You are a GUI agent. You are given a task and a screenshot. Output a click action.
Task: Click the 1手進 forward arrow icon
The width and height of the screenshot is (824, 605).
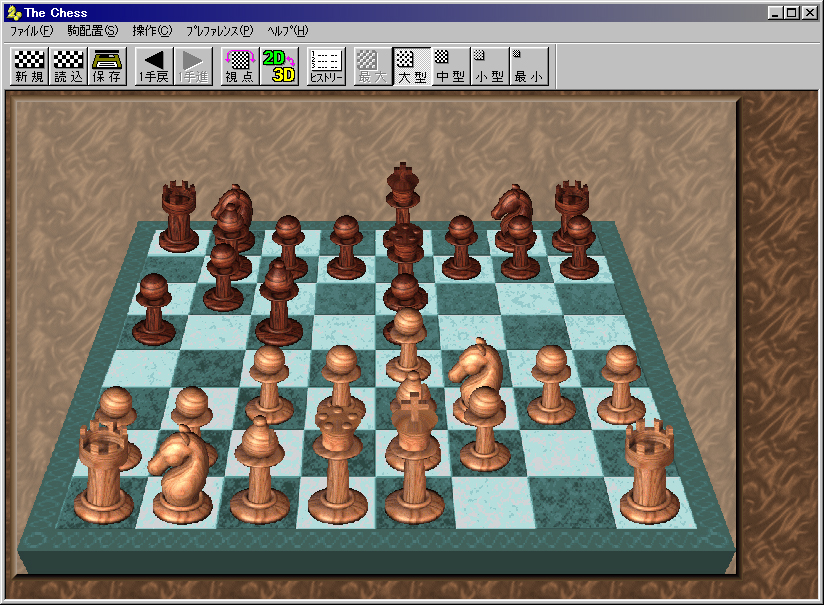[194, 66]
